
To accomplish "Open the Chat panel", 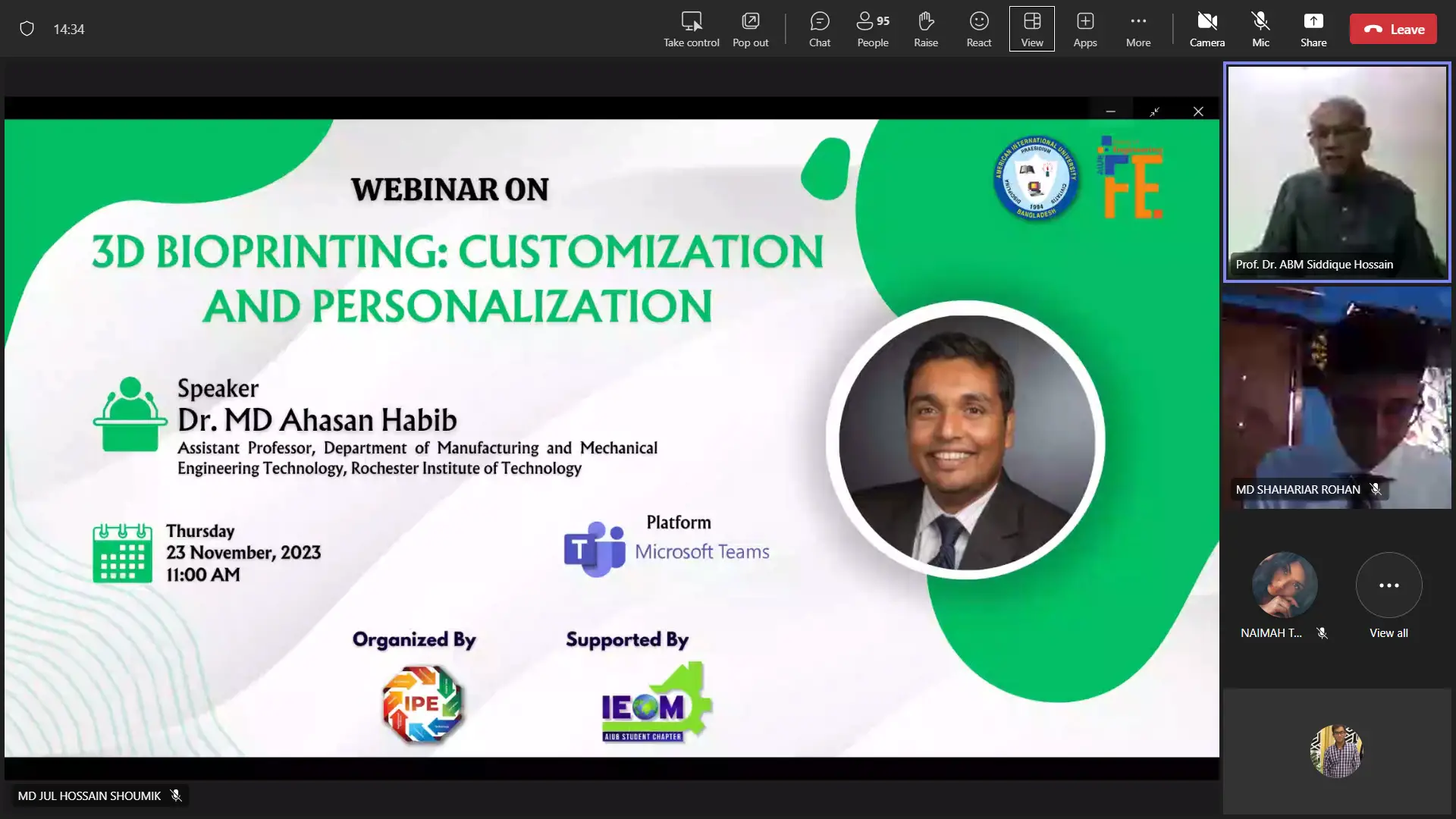I will pyautogui.click(x=819, y=29).
